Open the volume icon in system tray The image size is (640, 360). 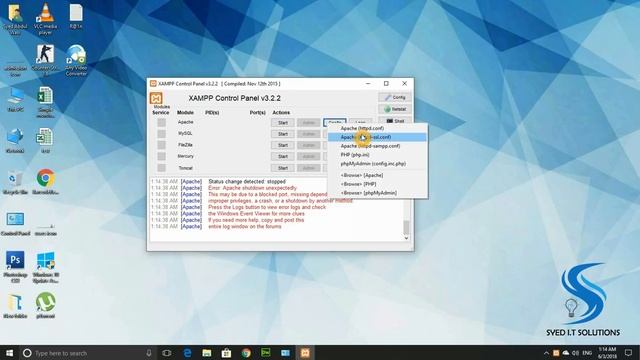576,353
